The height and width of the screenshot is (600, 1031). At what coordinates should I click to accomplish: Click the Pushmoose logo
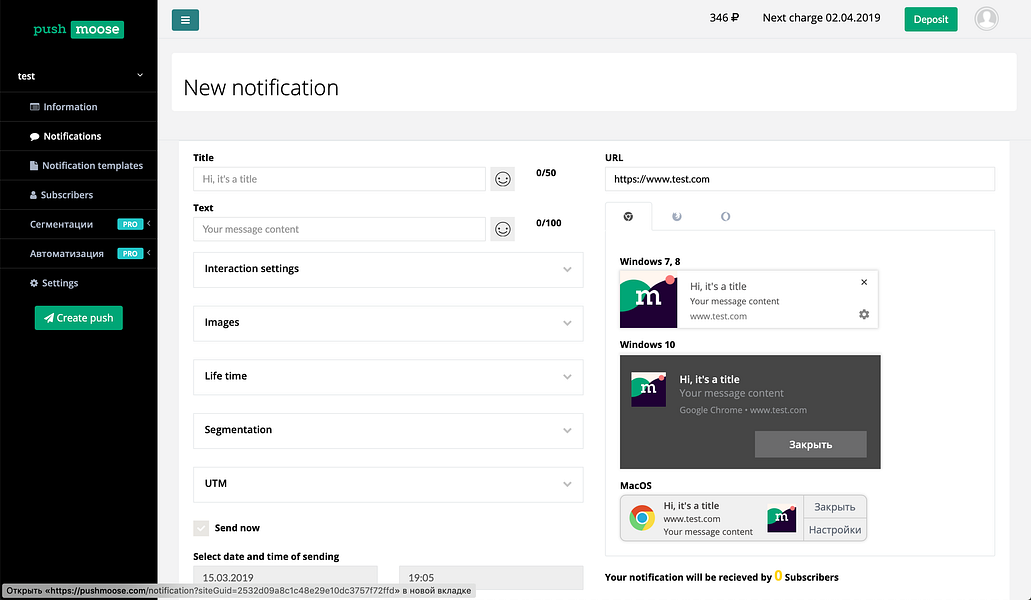tap(79, 30)
